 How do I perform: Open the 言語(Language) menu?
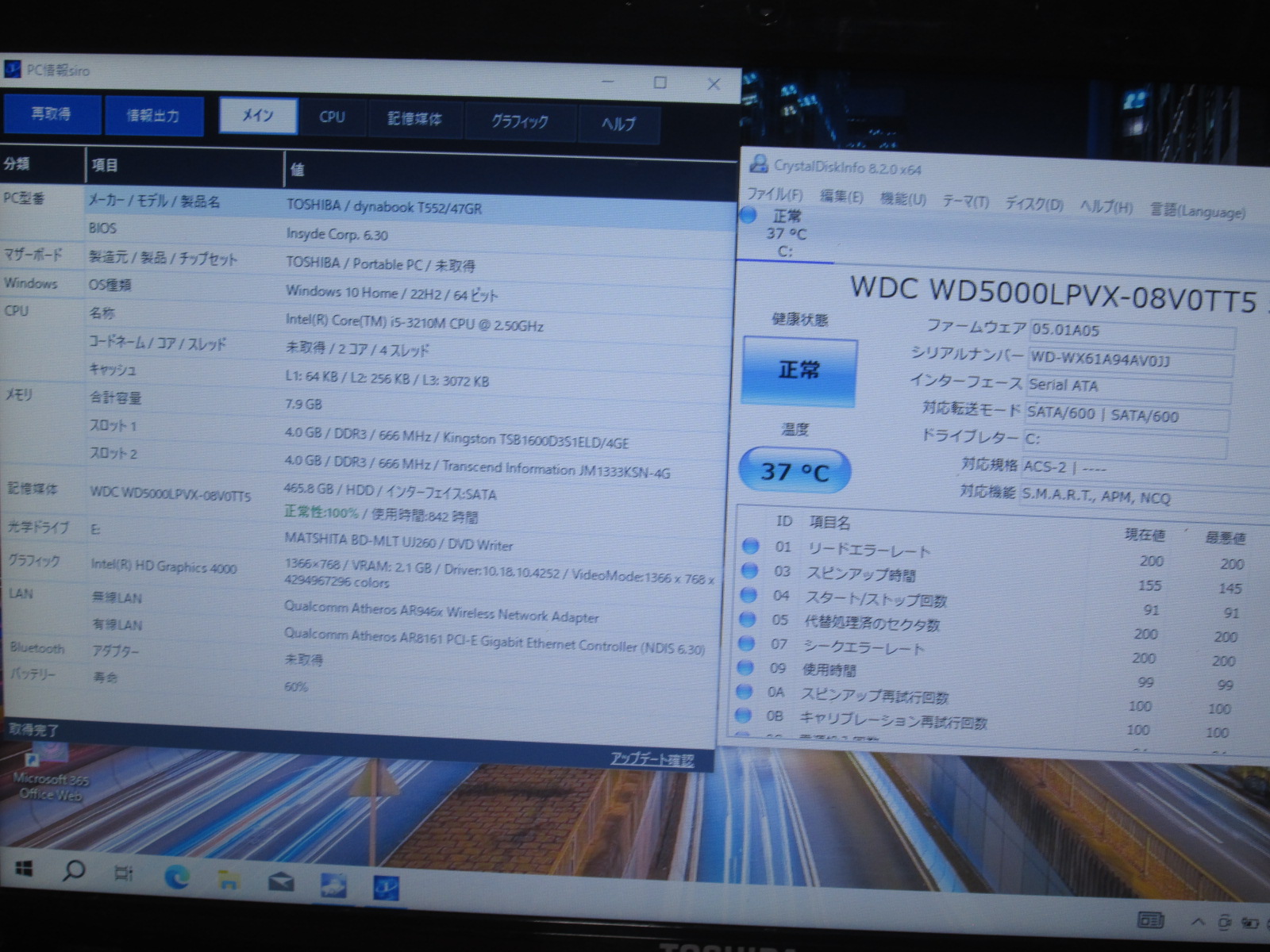(1198, 210)
